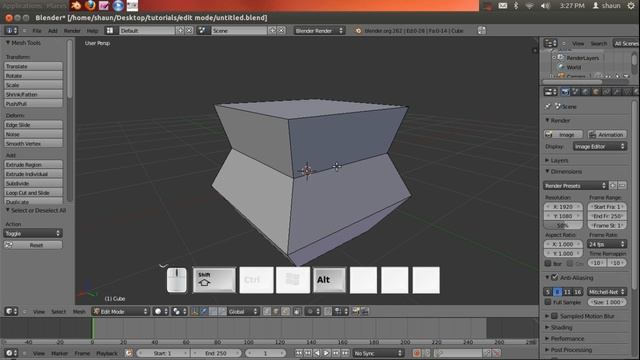Open the timeline Playback menu
The height and width of the screenshot is (360, 640).
(x=107, y=353)
